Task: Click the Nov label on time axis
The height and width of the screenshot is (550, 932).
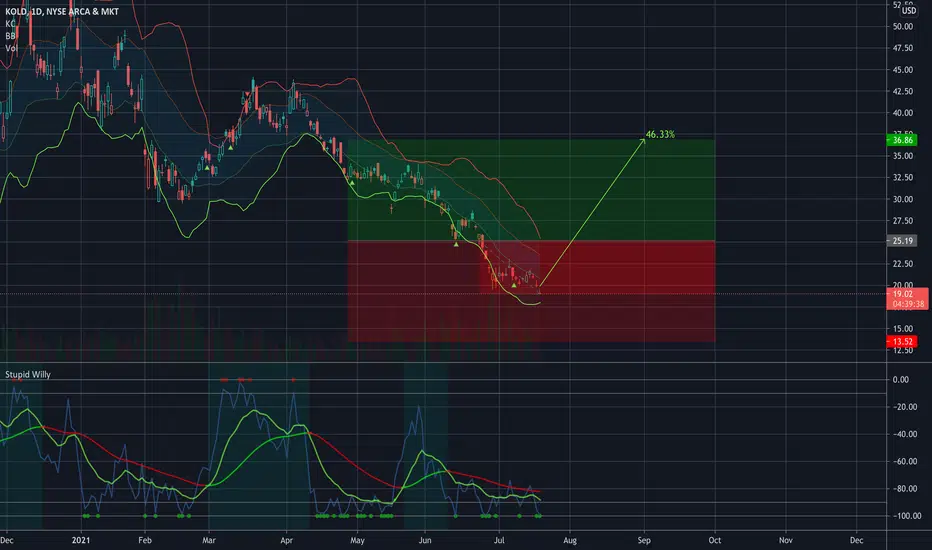Action: pyautogui.click(x=786, y=540)
